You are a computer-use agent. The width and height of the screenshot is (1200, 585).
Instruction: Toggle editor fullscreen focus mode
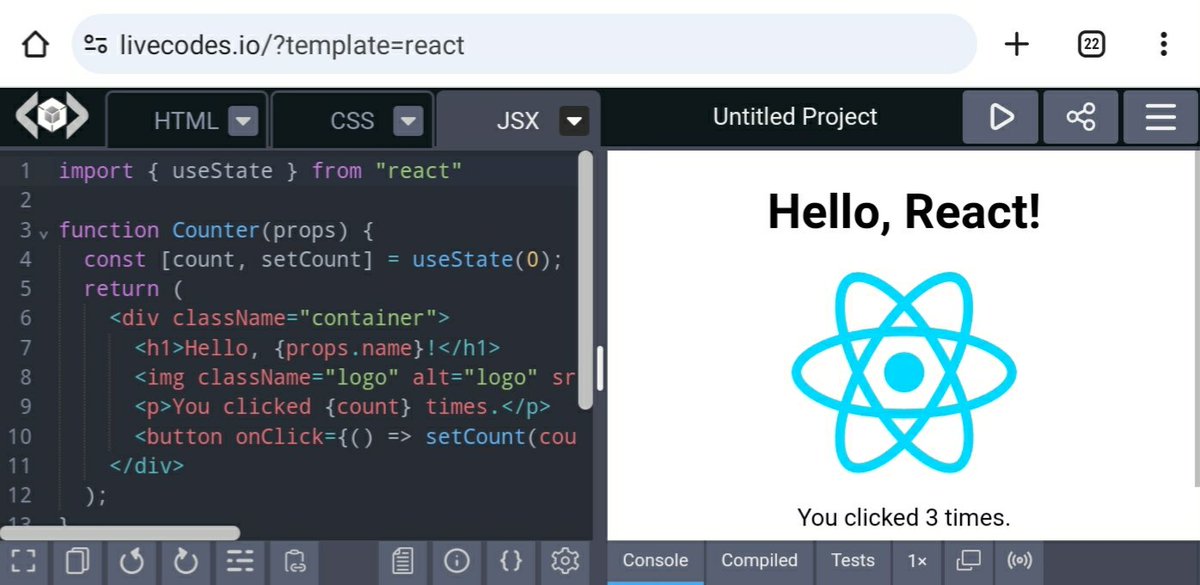click(x=23, y=561)
